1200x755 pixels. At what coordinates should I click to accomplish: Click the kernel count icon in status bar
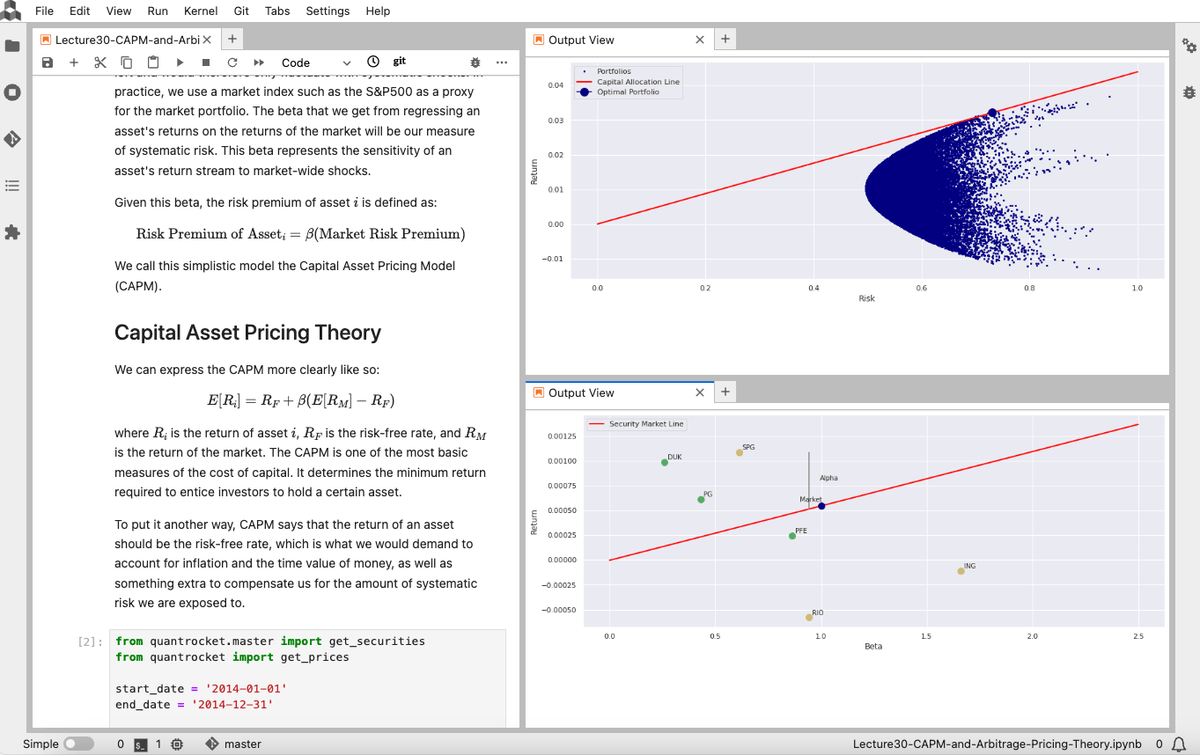(177, 744)
